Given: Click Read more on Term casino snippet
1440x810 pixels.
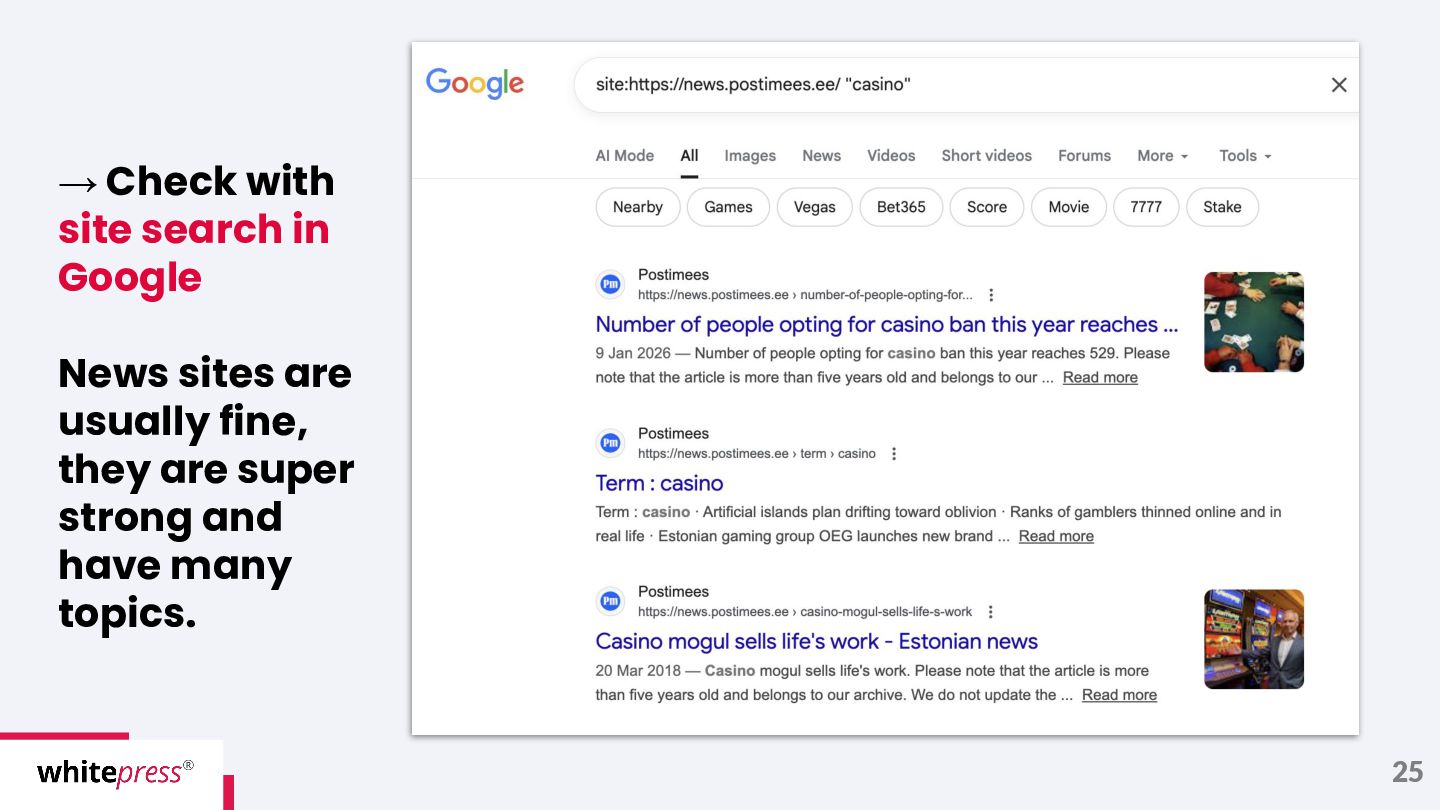Looking at the screenshot, I should pyautogui.click(x=1056, y=536).
